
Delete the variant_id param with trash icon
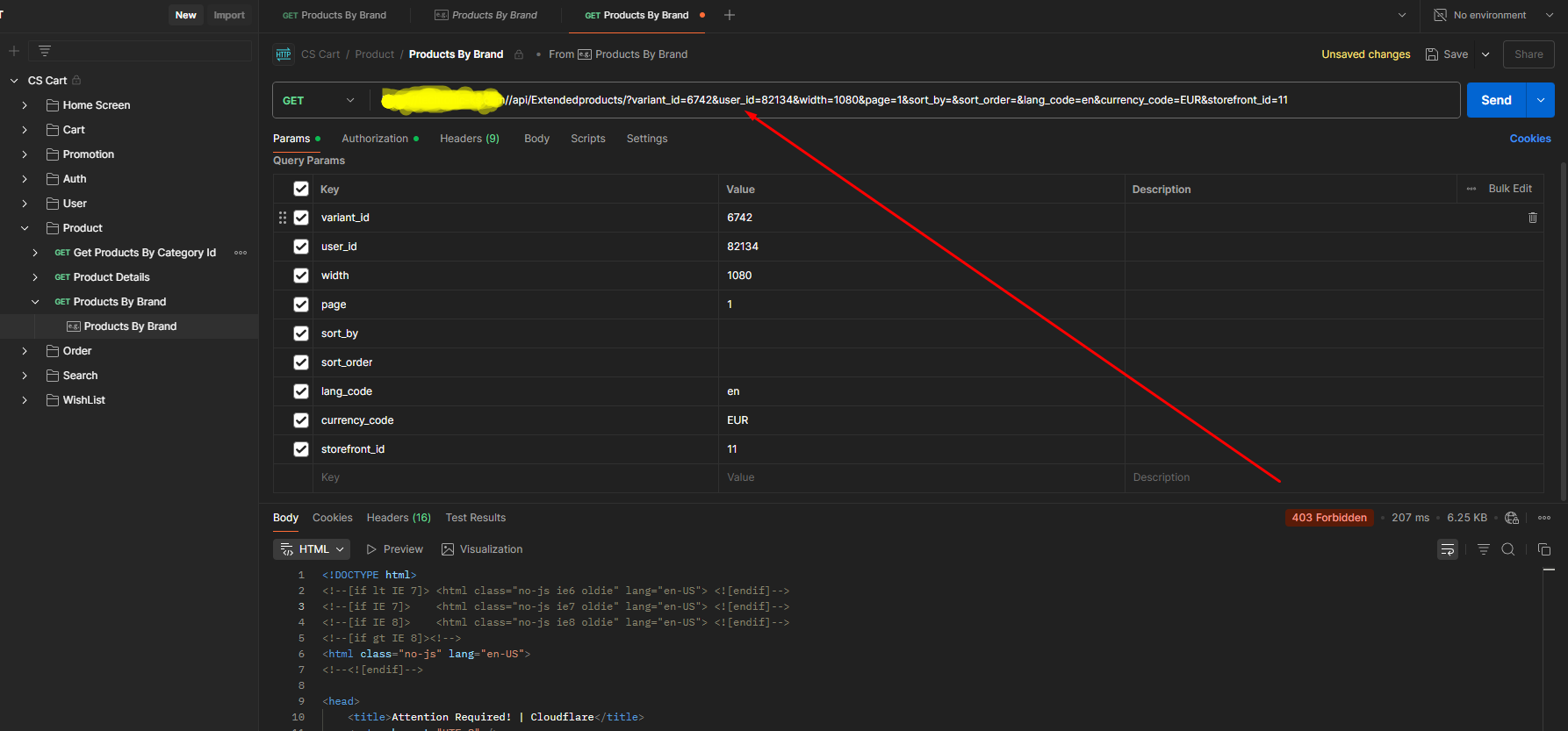[1533, 218]
